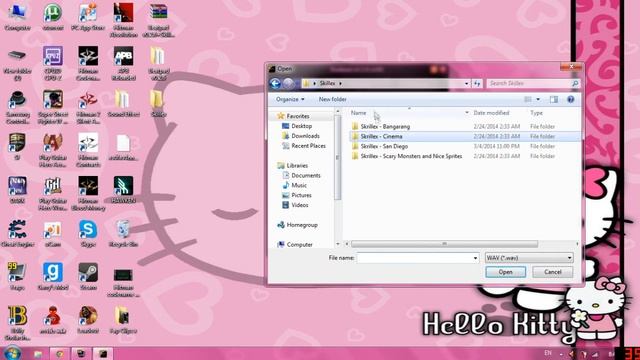
Task: Refresh the Skrillex folder listing
Action: pyautogui.click(x=477, y=84)
